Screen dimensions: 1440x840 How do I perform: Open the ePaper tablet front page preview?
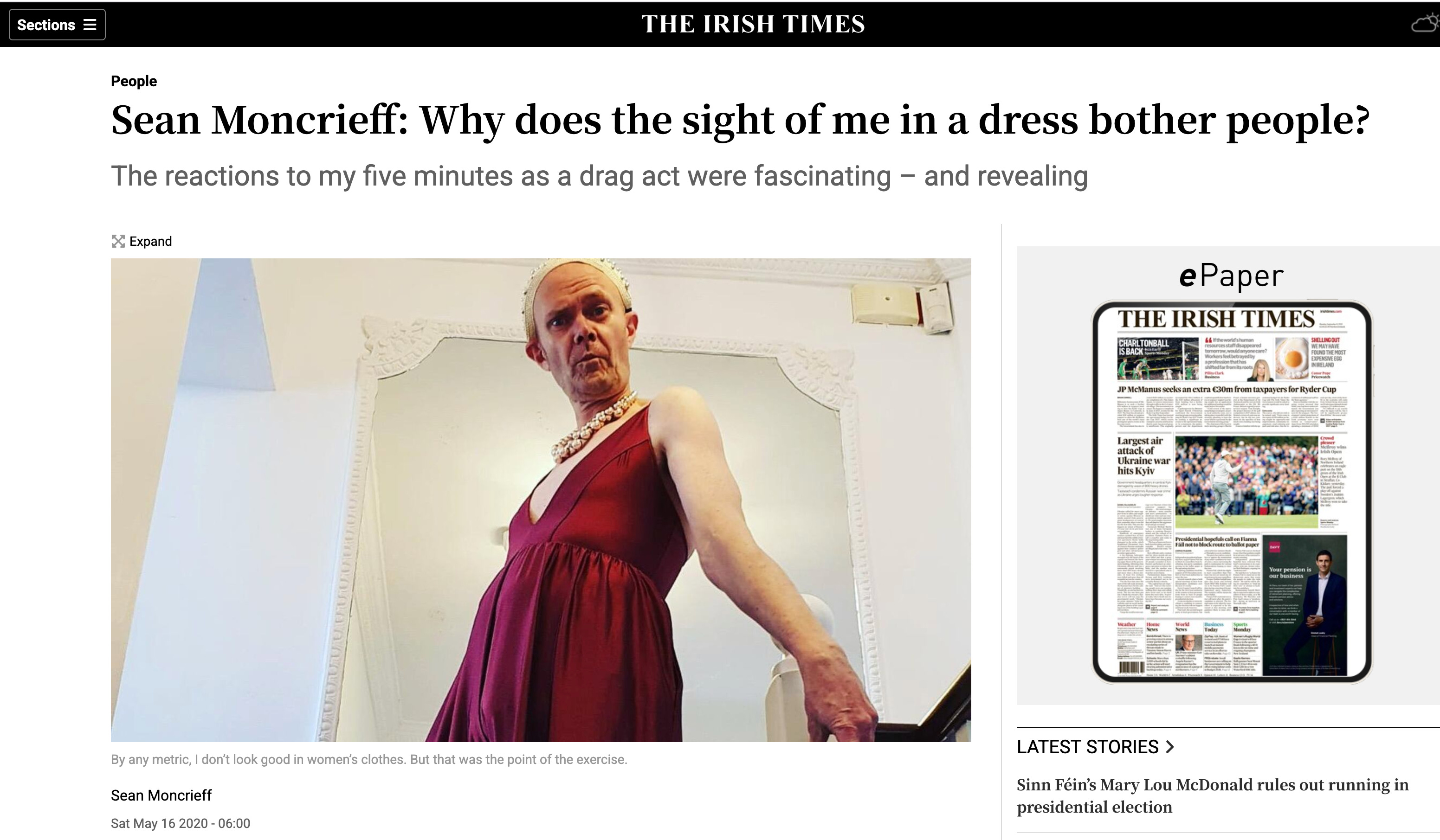point(1232,492)
